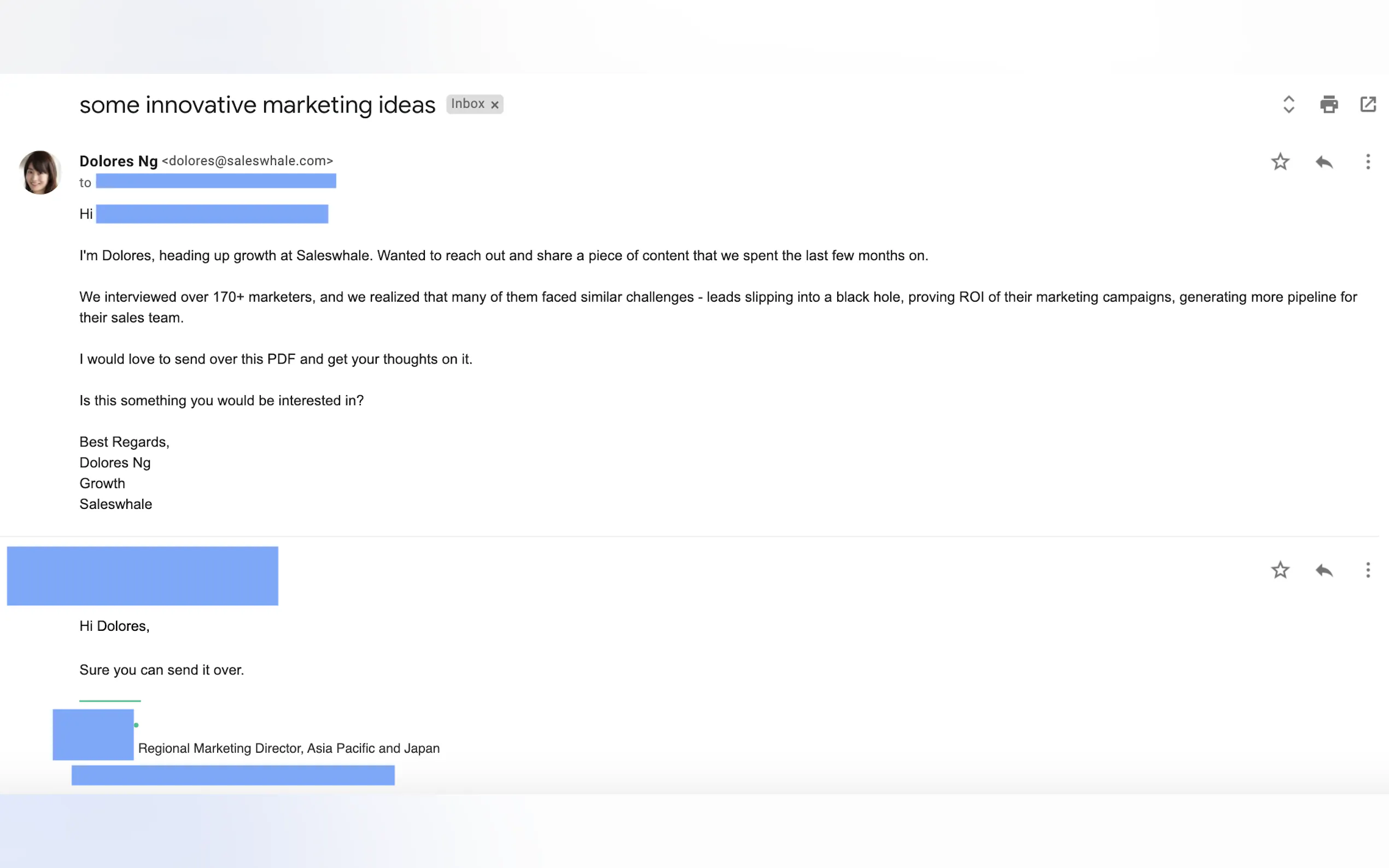Click reply arrow on the second message

click(1323, 571)
